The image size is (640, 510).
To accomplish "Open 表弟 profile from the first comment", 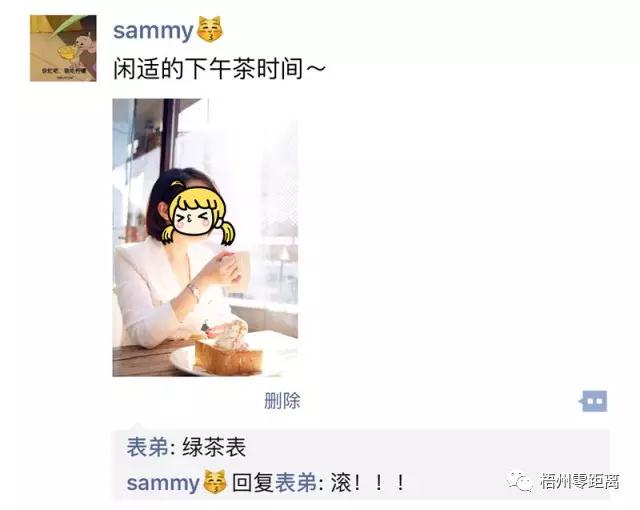I will (147, 448).
